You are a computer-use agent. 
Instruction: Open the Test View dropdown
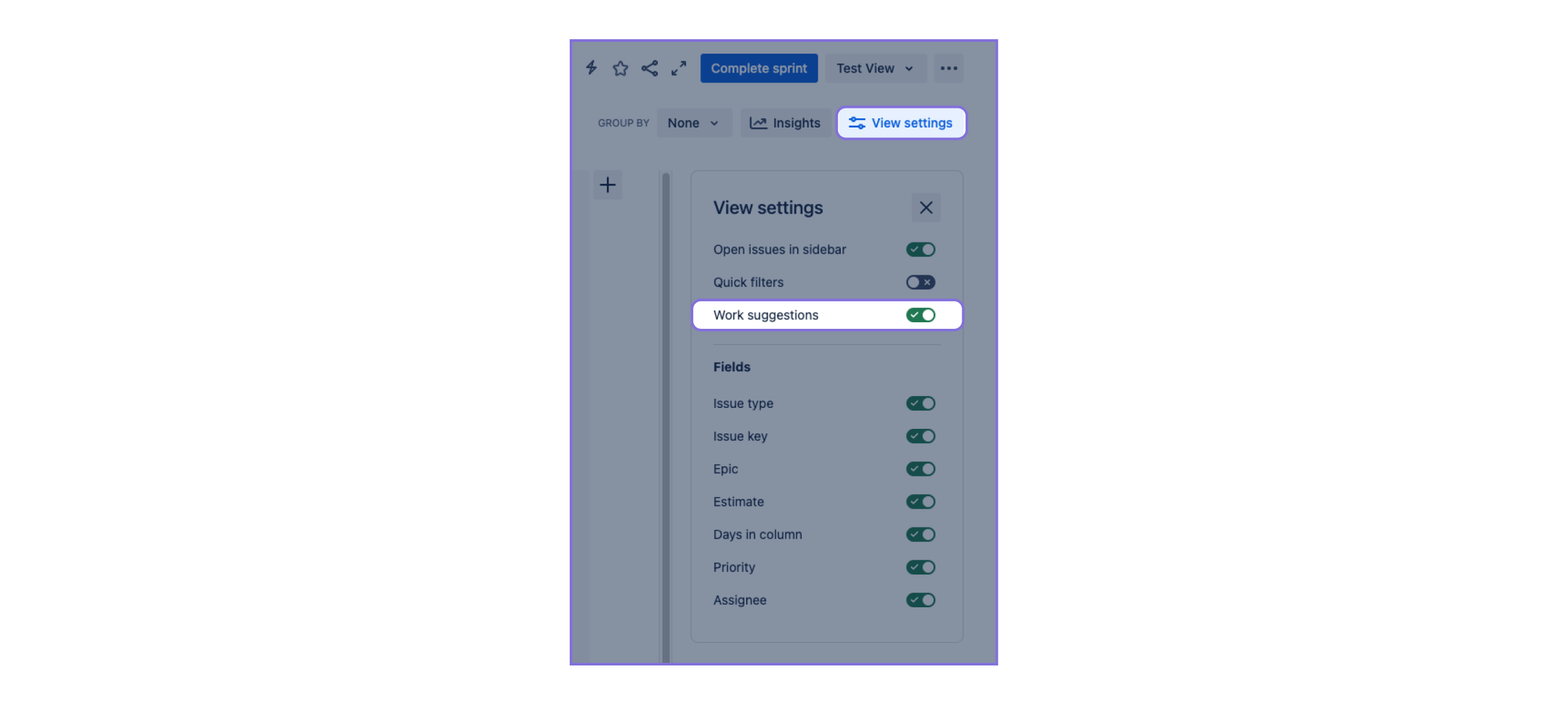(875, 67)
